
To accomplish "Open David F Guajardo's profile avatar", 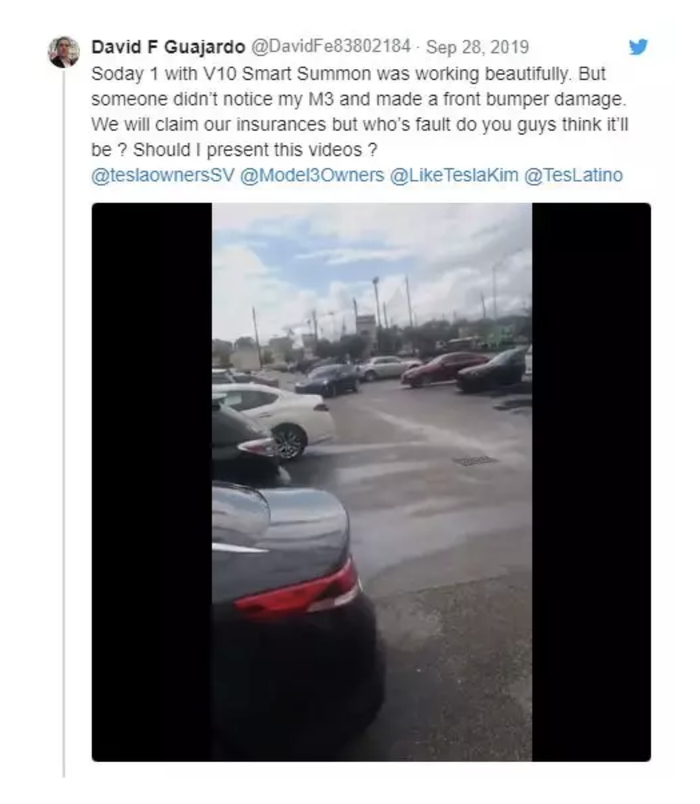I will click(x=64, y=52).
